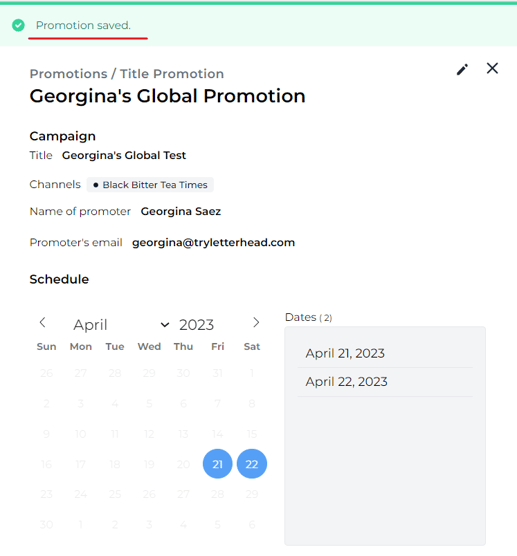Click the green success checkmark icon
517x556 pixels.
(x=18, y=25)
